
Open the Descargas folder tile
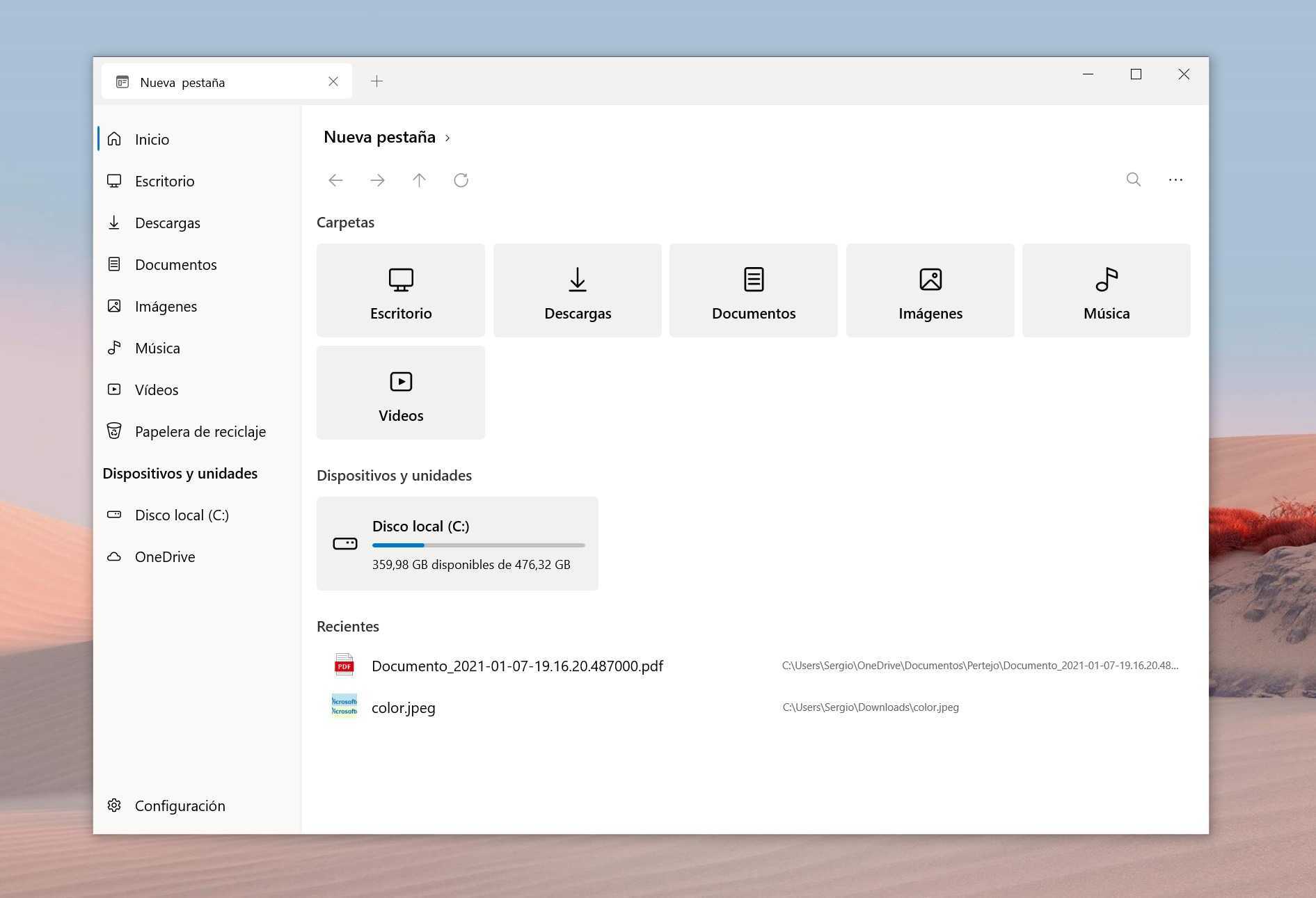(578, 290)
